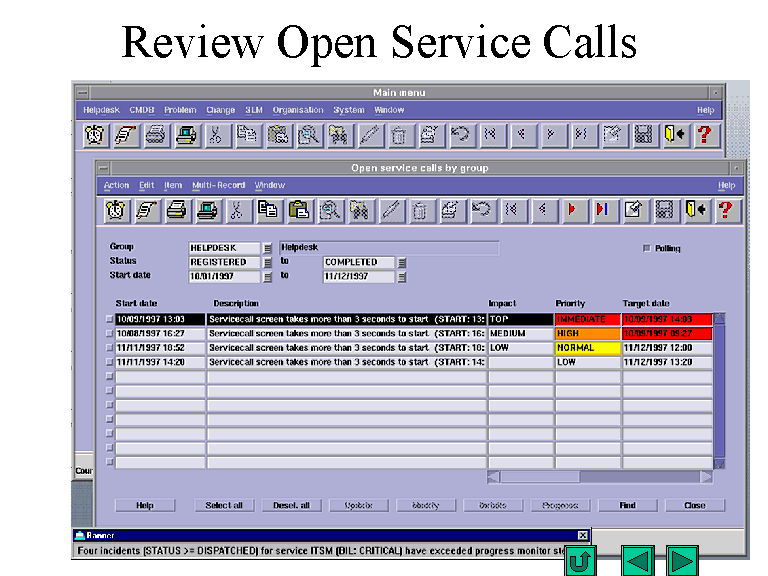The width and height of the screenshot is (768, 576).
Task: Click the red next record arrow icon
Action: pos(572,210)
